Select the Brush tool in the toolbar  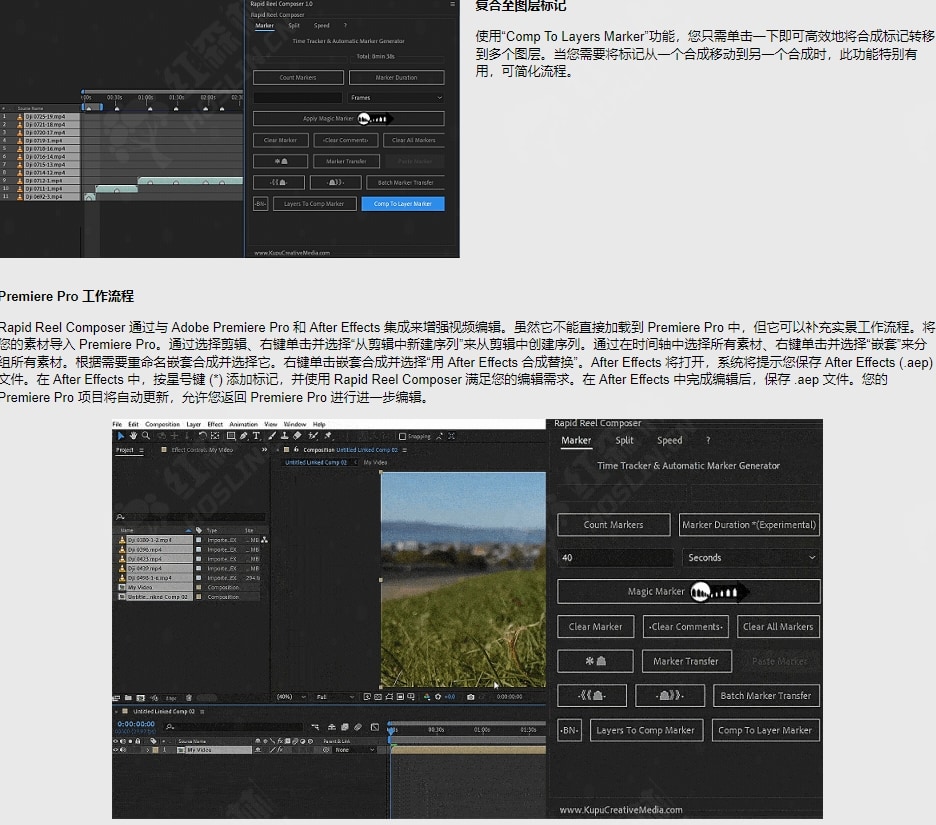tap(272, 436)
